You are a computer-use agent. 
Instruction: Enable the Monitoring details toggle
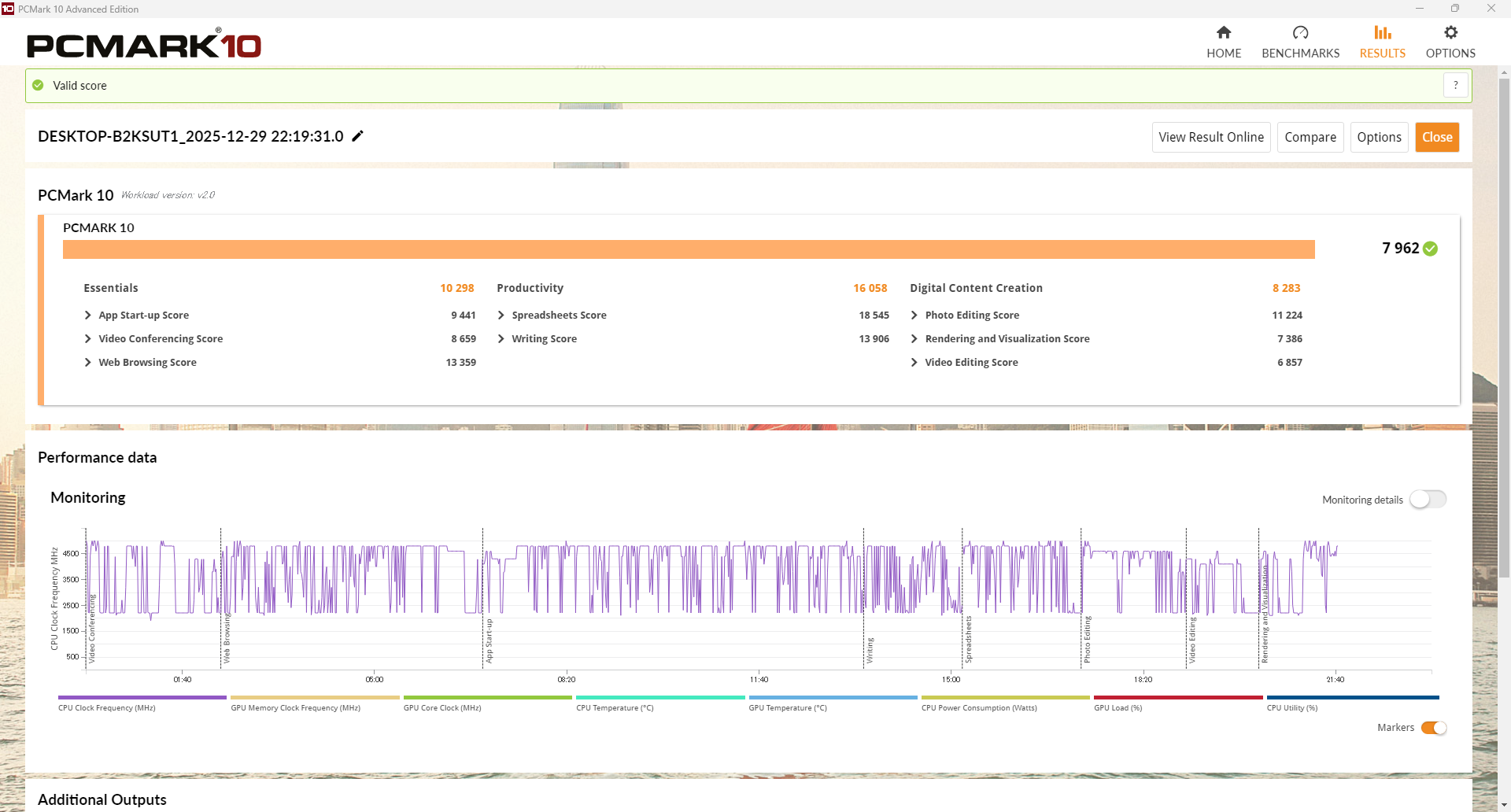1428,500
